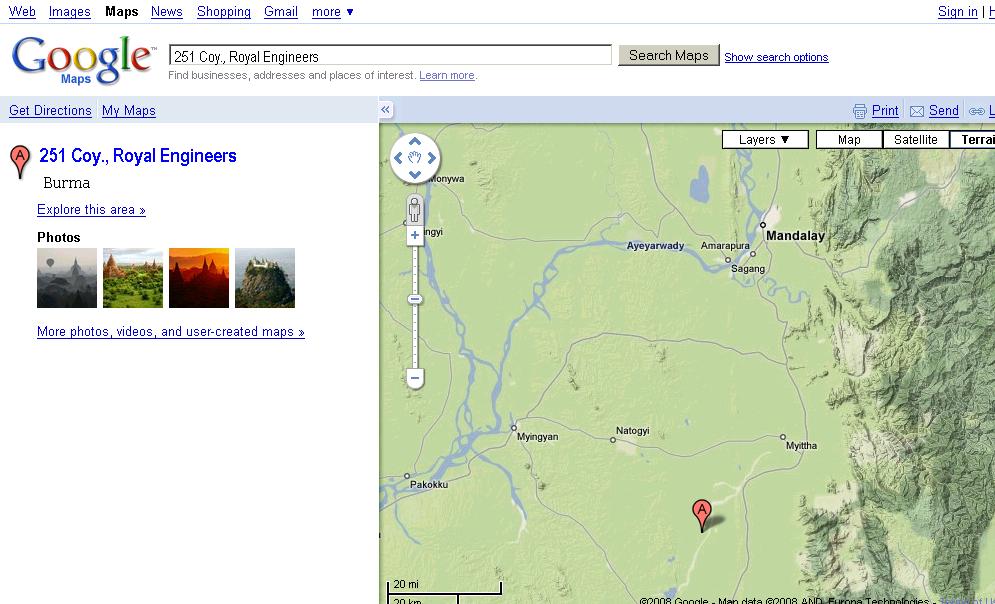Open 251 Coy., Royal Engineers result title
Image resolution: width=995 pixels, height=604 pixels.
tap(138, 155)
